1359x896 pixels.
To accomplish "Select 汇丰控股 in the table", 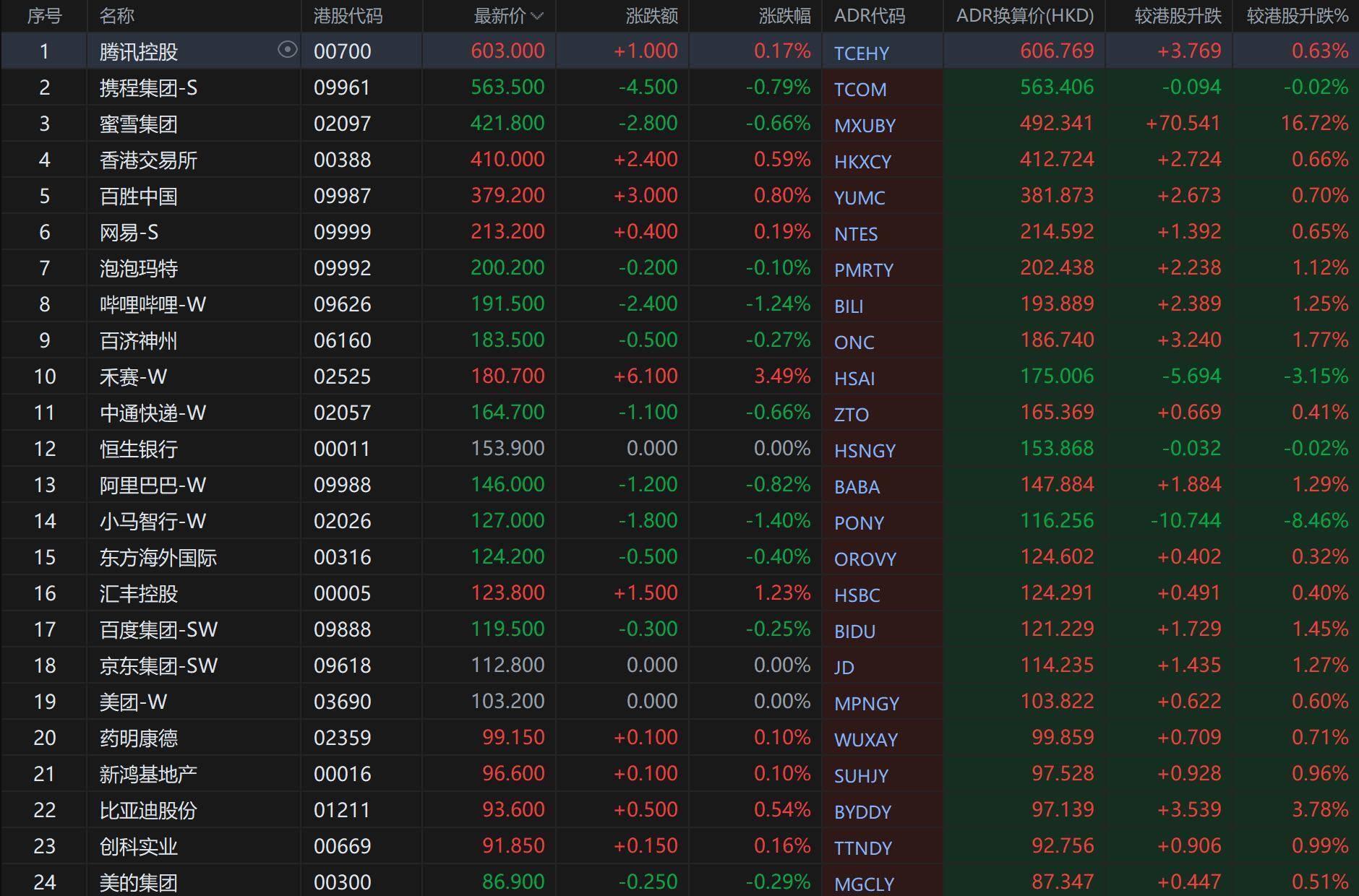I will (138, 593).
